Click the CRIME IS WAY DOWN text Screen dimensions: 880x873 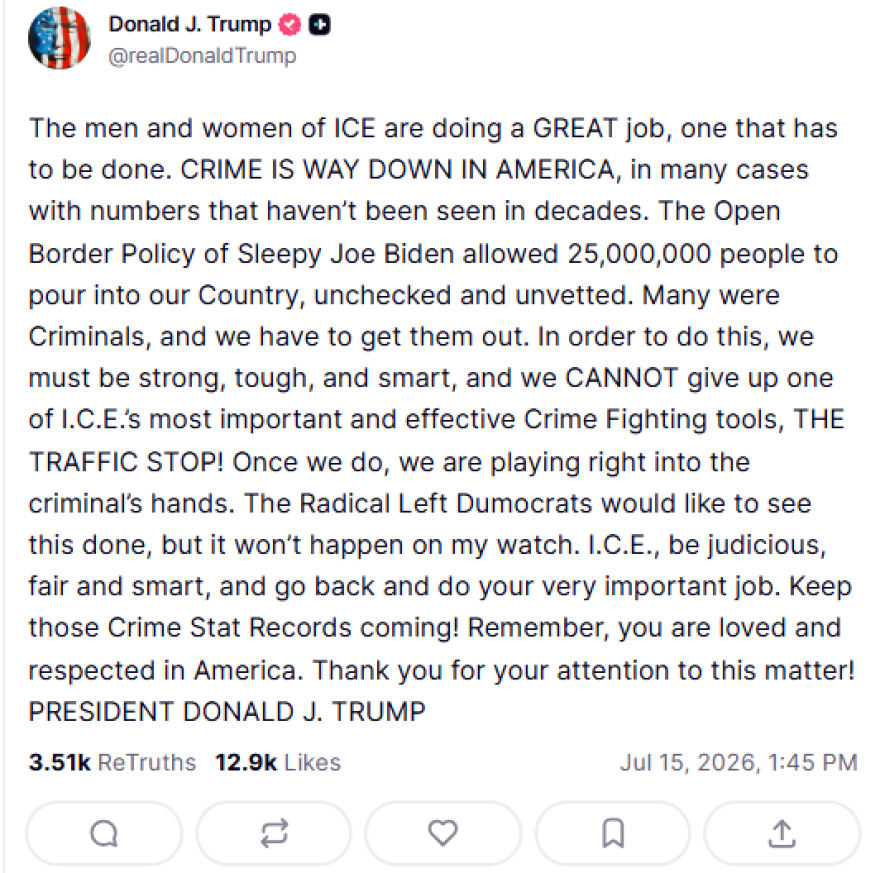[x=316, y=170]
